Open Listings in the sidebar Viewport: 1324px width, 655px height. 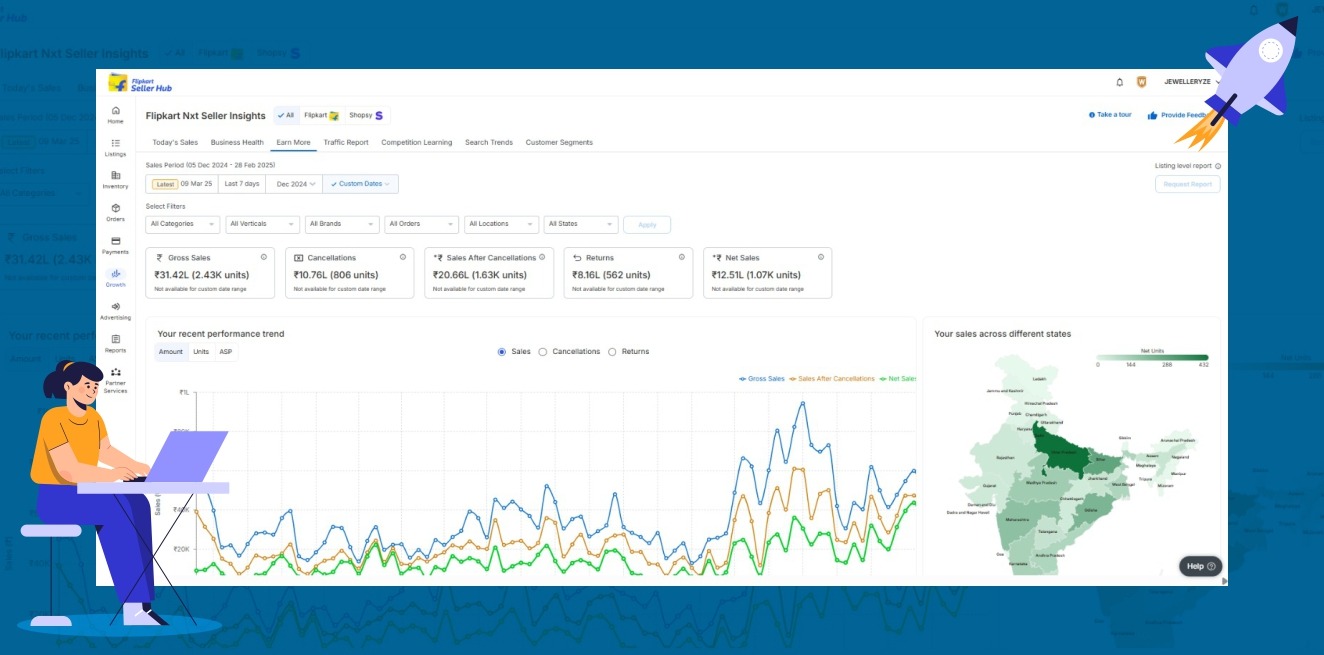(x=115, y=147)
